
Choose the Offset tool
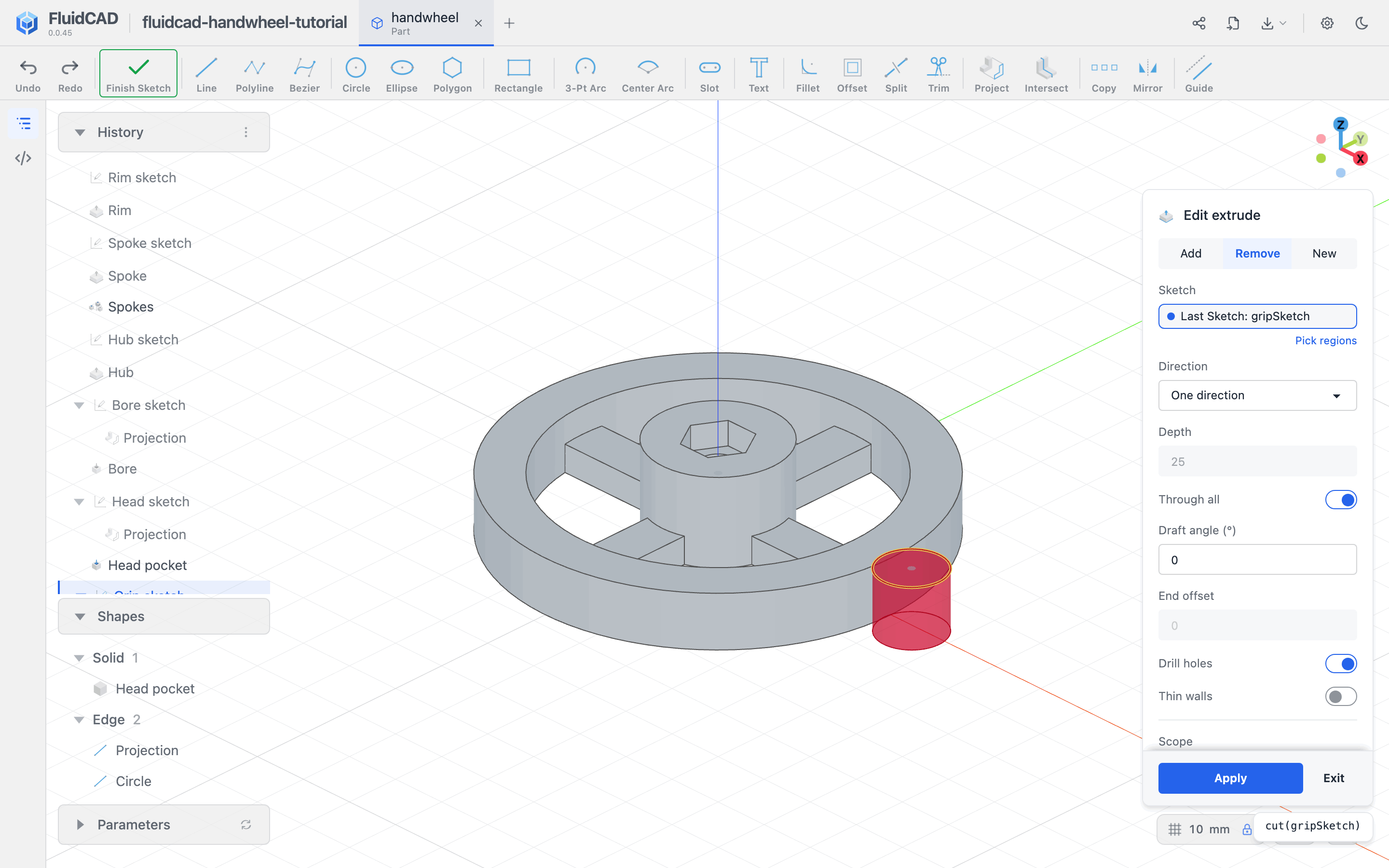tap(852, 75)
